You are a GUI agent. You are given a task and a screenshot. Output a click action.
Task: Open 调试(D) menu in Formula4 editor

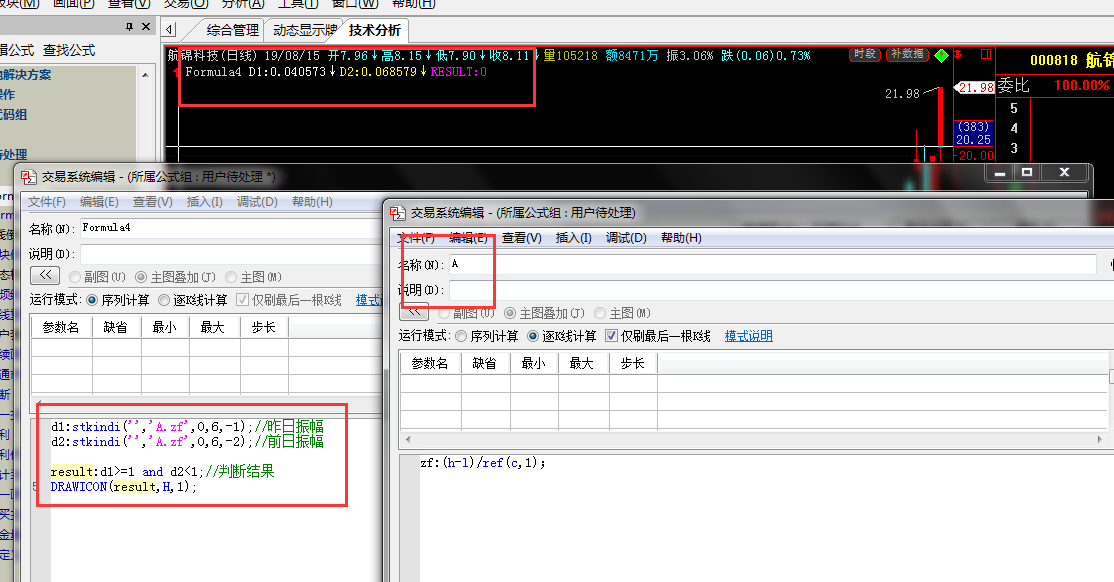257,202
